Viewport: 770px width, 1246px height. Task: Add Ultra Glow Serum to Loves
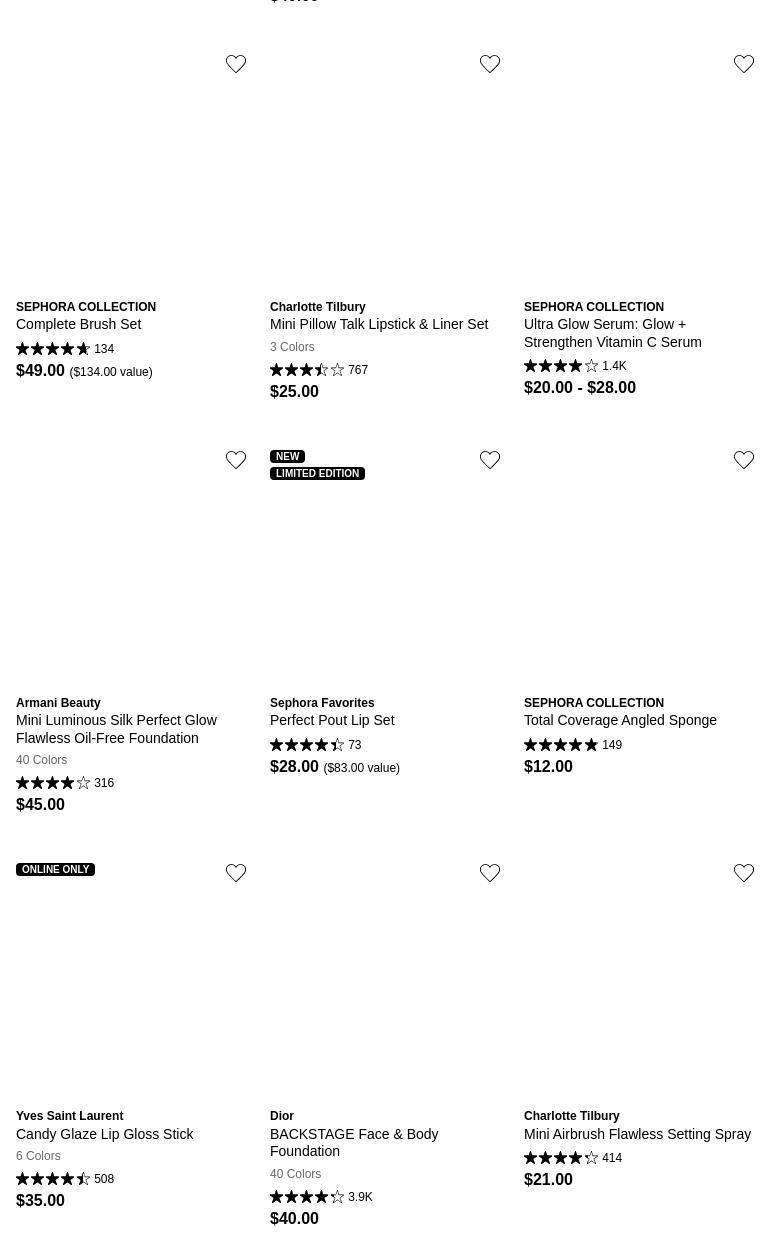point(744,64)
